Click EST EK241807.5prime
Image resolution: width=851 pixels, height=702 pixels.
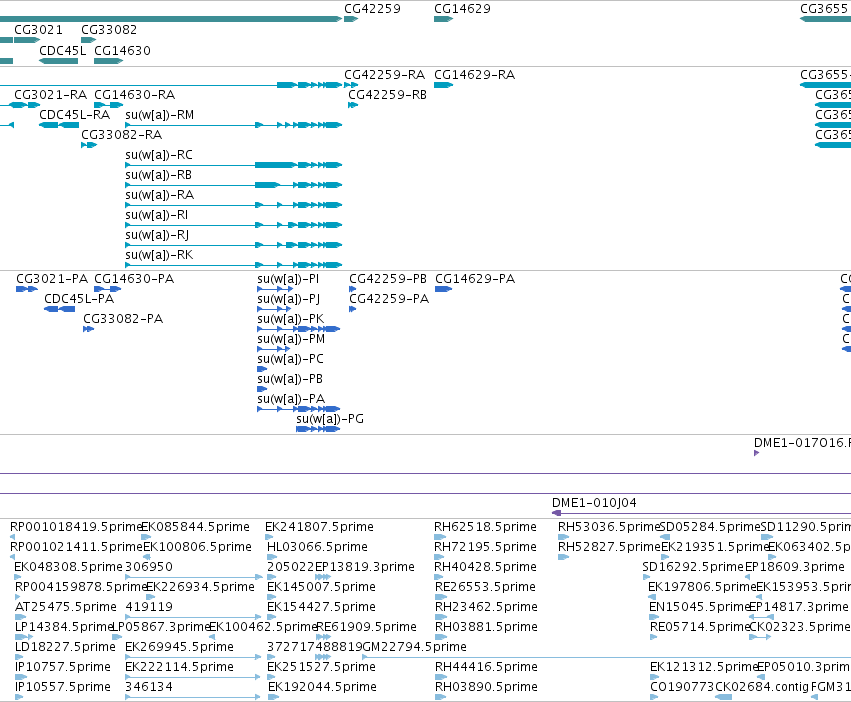(320, 527)
